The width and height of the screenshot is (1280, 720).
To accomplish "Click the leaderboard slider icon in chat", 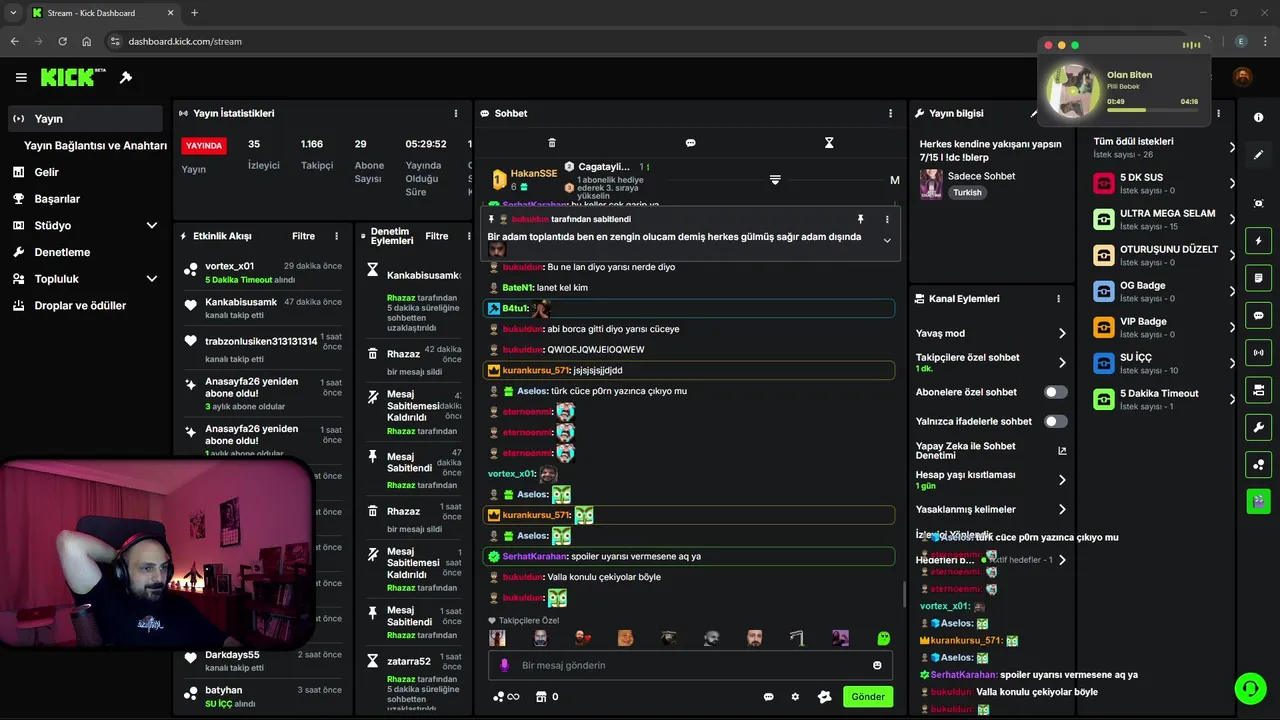I will [x=775, y=180].
